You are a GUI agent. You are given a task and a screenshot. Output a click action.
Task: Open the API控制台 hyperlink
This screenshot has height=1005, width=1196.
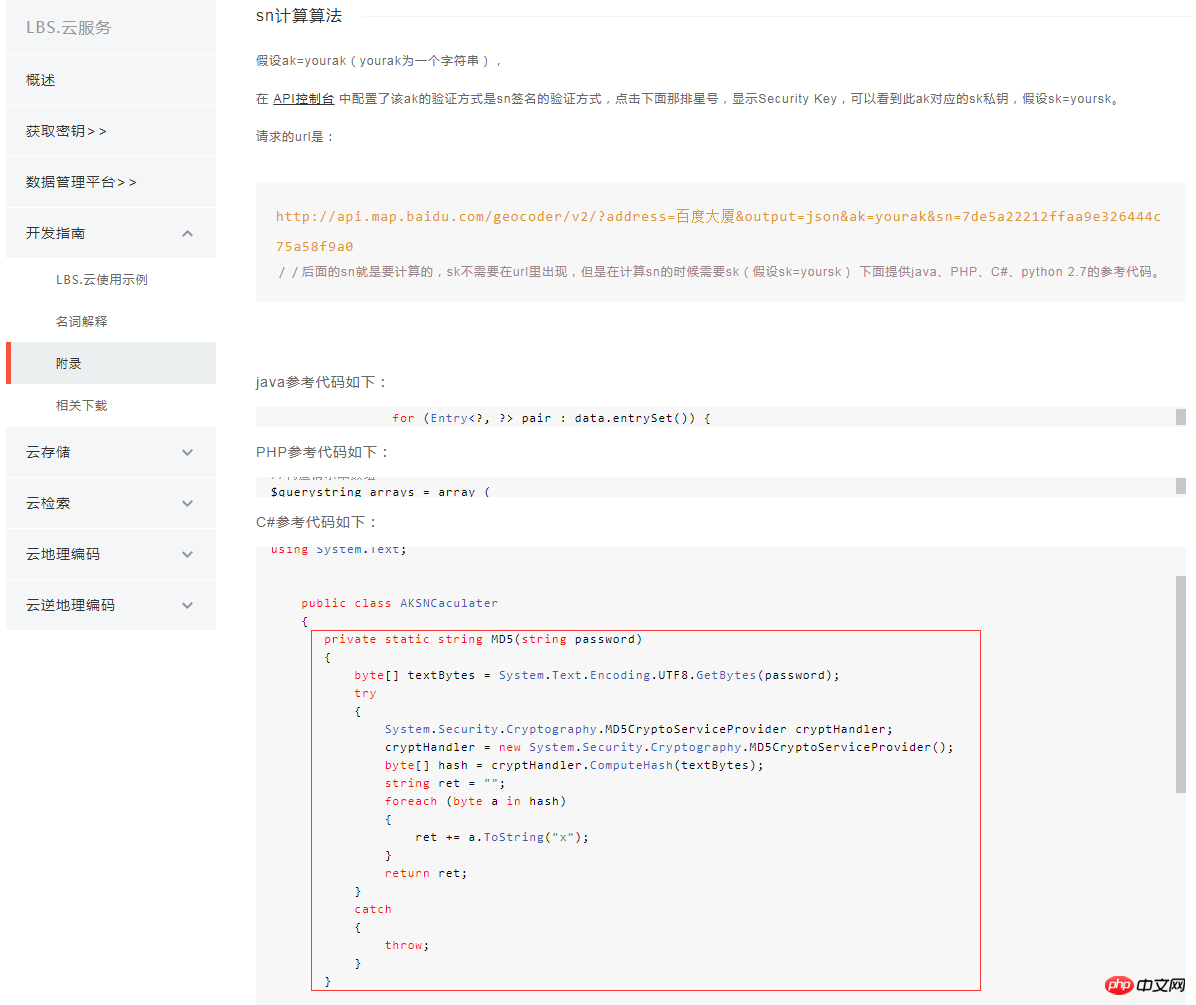tap(304, 98)
